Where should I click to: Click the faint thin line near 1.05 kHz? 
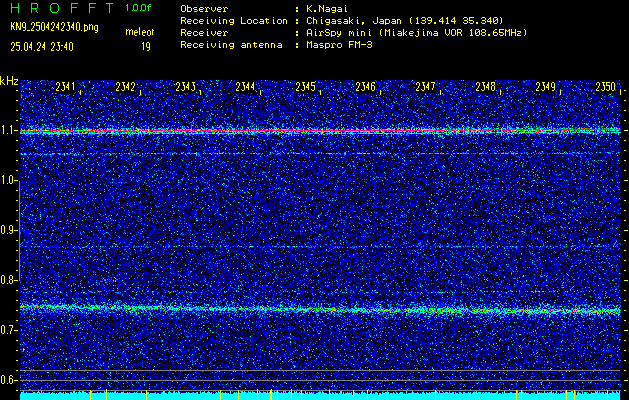tap(320, 154)
